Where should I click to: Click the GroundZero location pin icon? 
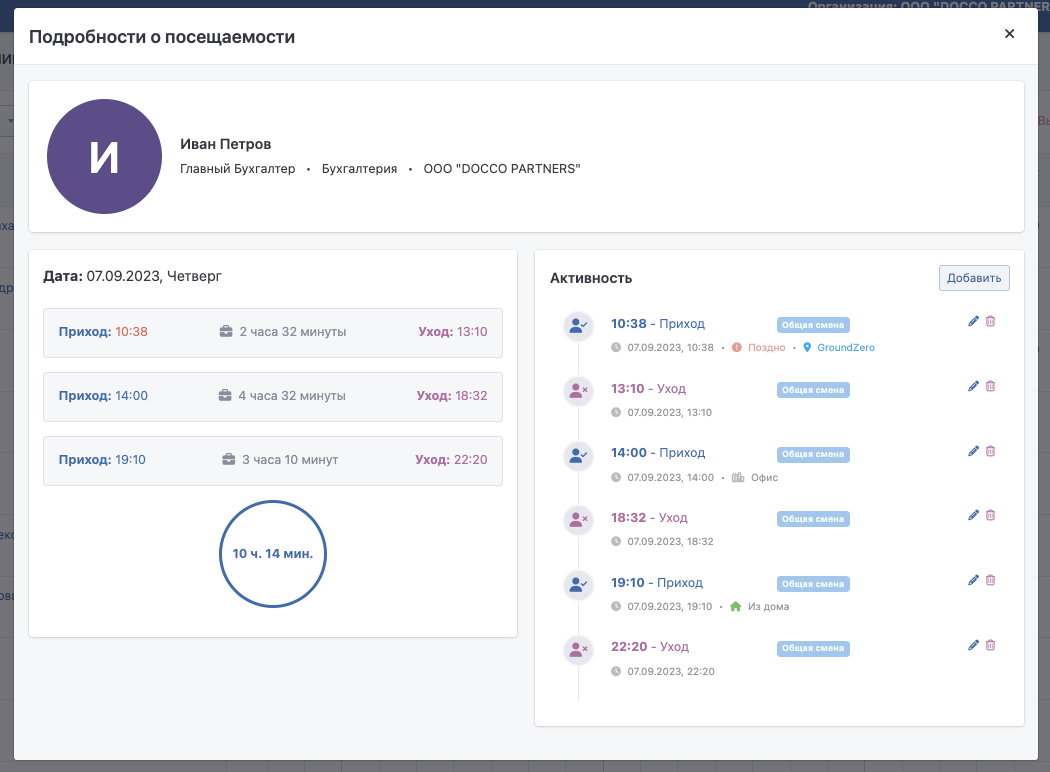pyautogui.click(x=807, y=348)
